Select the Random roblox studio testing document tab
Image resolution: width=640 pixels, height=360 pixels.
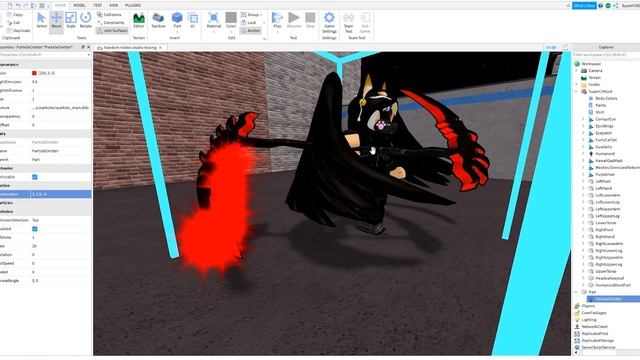click(x=130, y=48)
